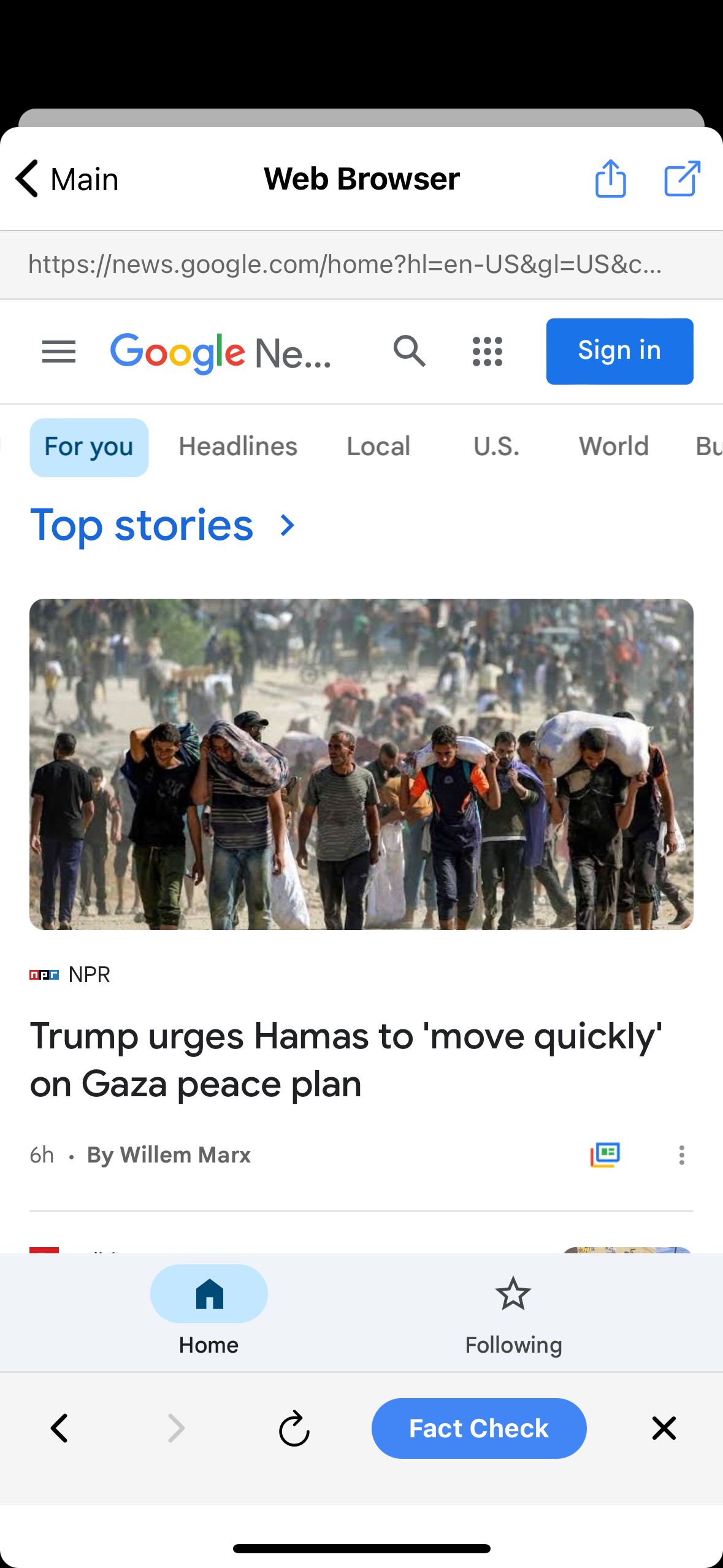The height and width of the screenshot is (1568, 723).
Task: Go back with browser back arrow
Action: 59,1428
